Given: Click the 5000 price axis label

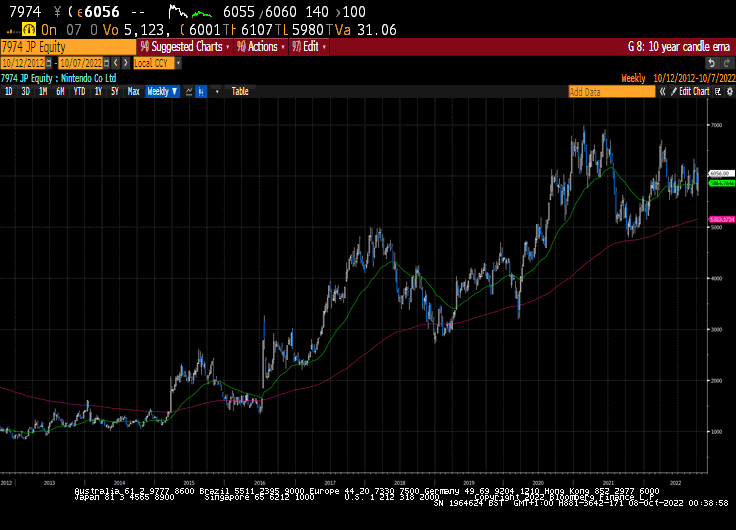Looking at the screenshot, I should [x=716, y=227].
